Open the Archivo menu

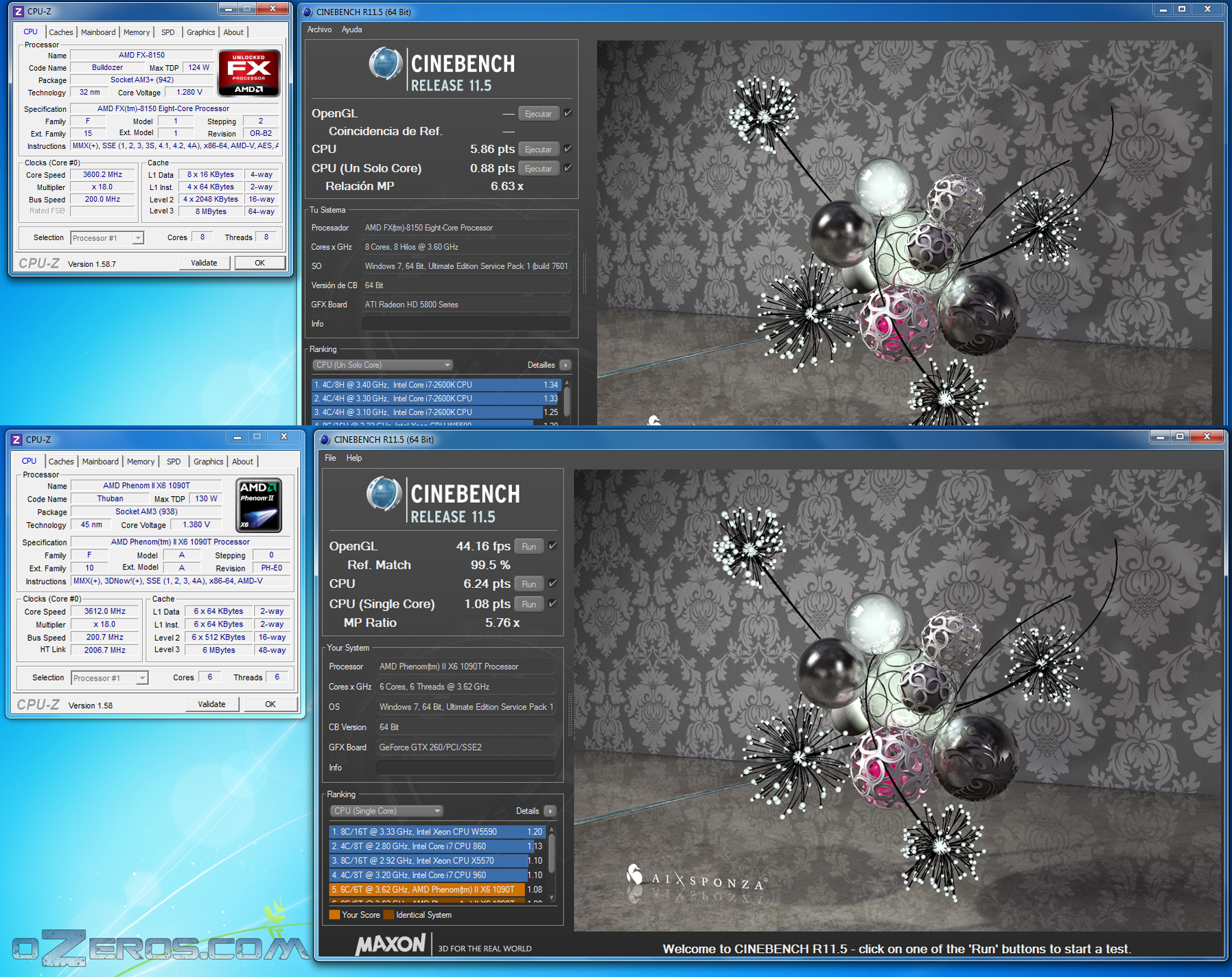[319, 30]
